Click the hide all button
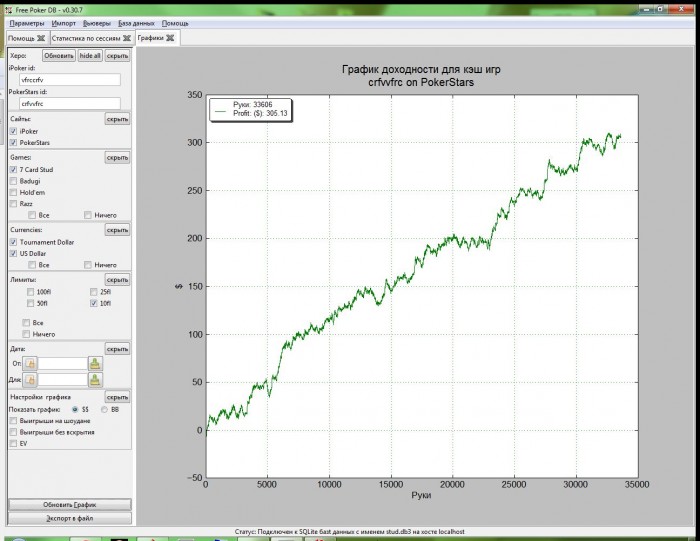This screenshot has width=700, height=541. tap(90, 56)
